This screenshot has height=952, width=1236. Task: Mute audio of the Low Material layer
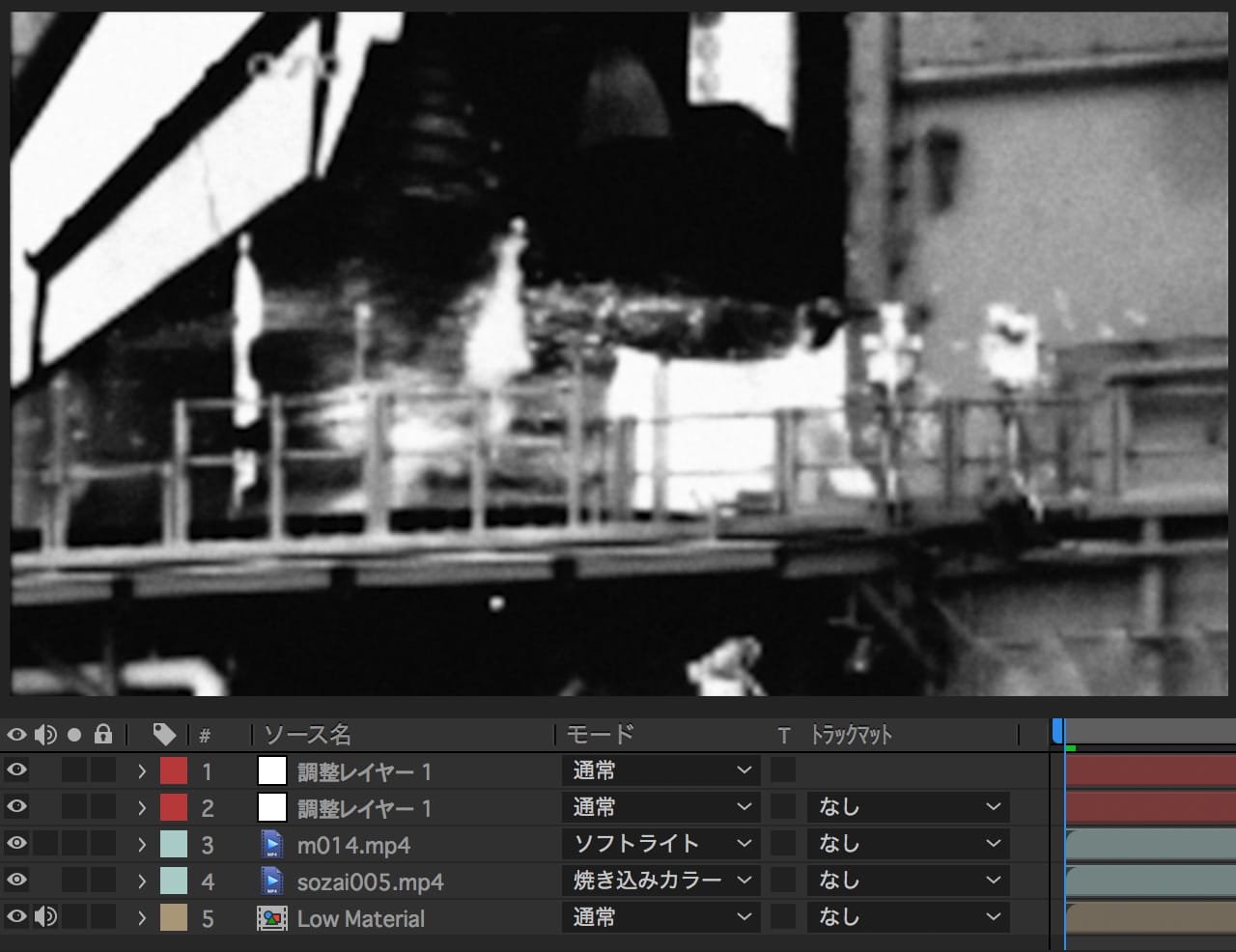point(45,917)
